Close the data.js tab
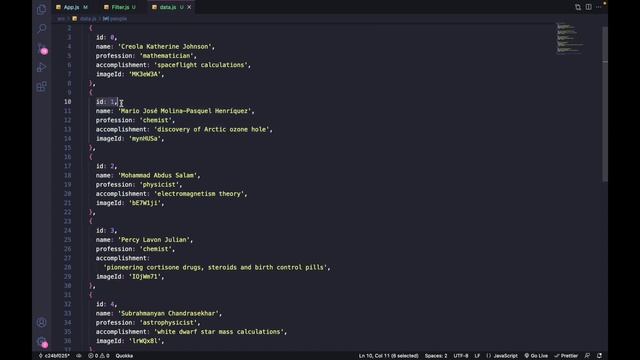Image resolution: width=640 pixels, height=360 pixels. pos(189,7)
